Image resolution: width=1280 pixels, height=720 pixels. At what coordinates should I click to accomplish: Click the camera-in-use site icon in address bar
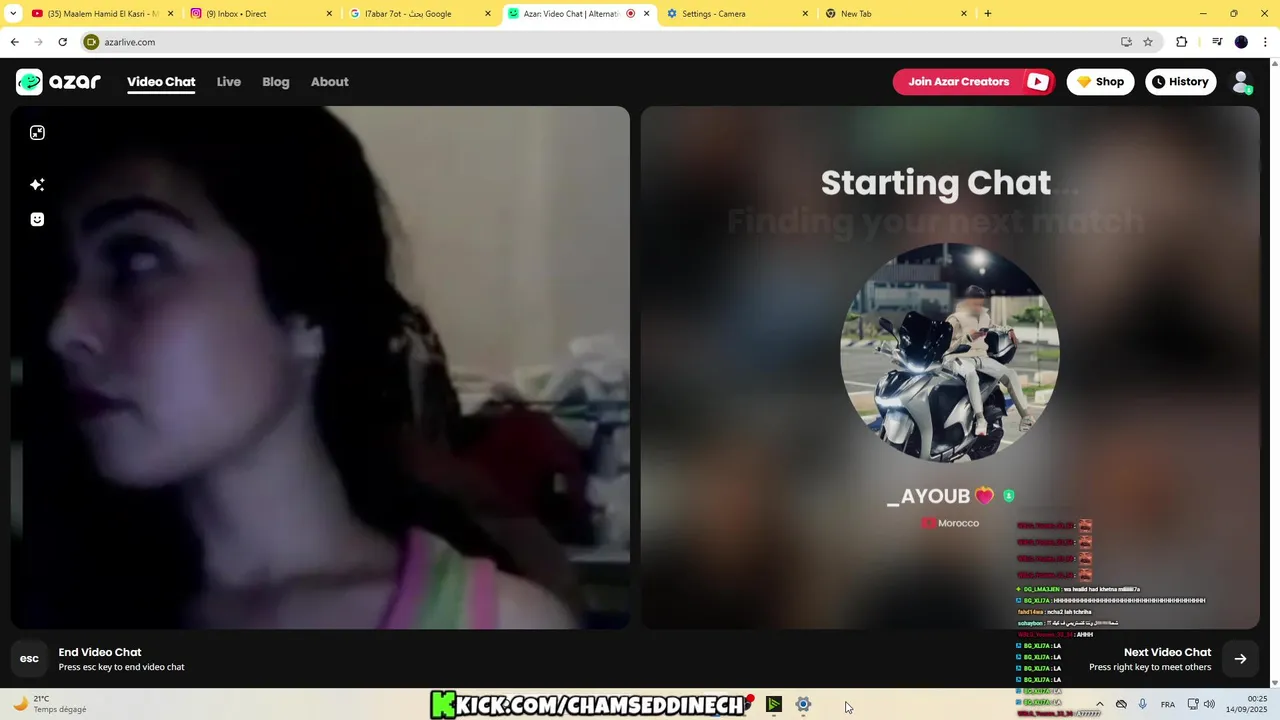(91, 42)
